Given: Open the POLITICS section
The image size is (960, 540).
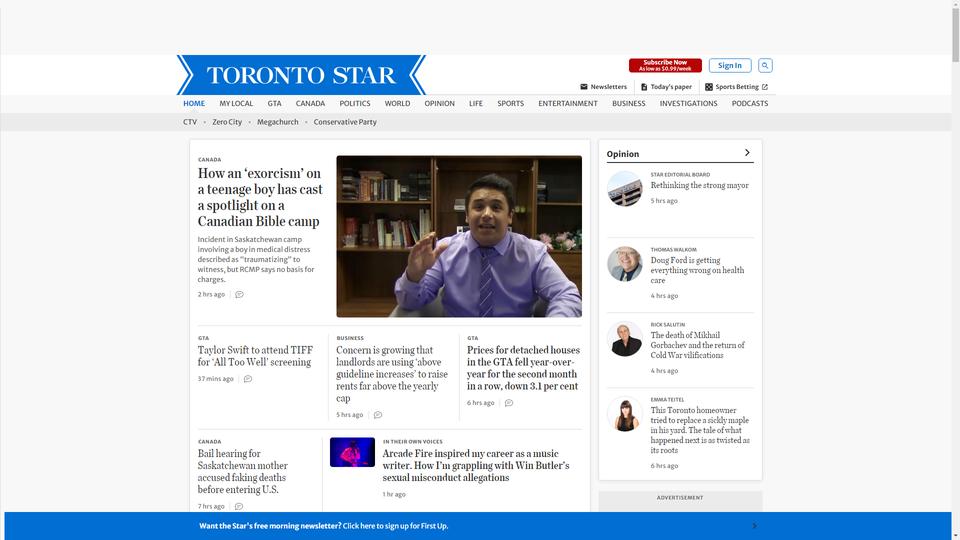Looking at the screenshot, I should coord(355,103).
